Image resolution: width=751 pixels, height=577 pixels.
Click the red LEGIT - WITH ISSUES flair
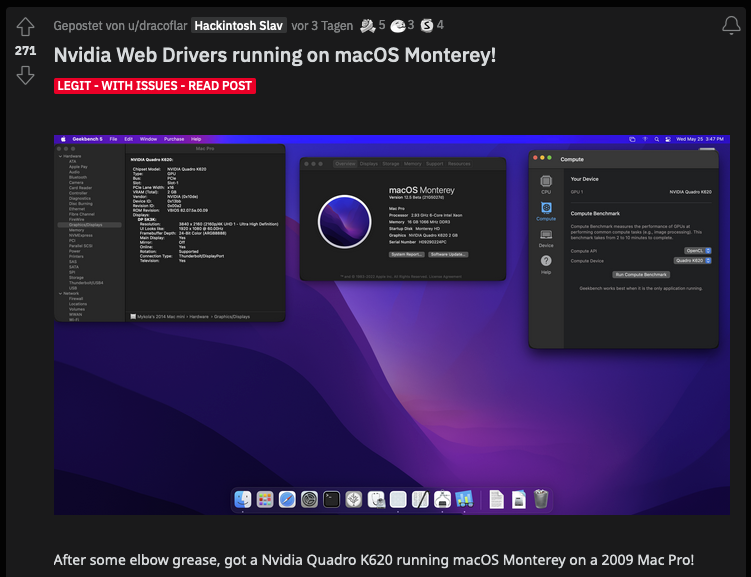pyautogui.click(x=155, y=86)
